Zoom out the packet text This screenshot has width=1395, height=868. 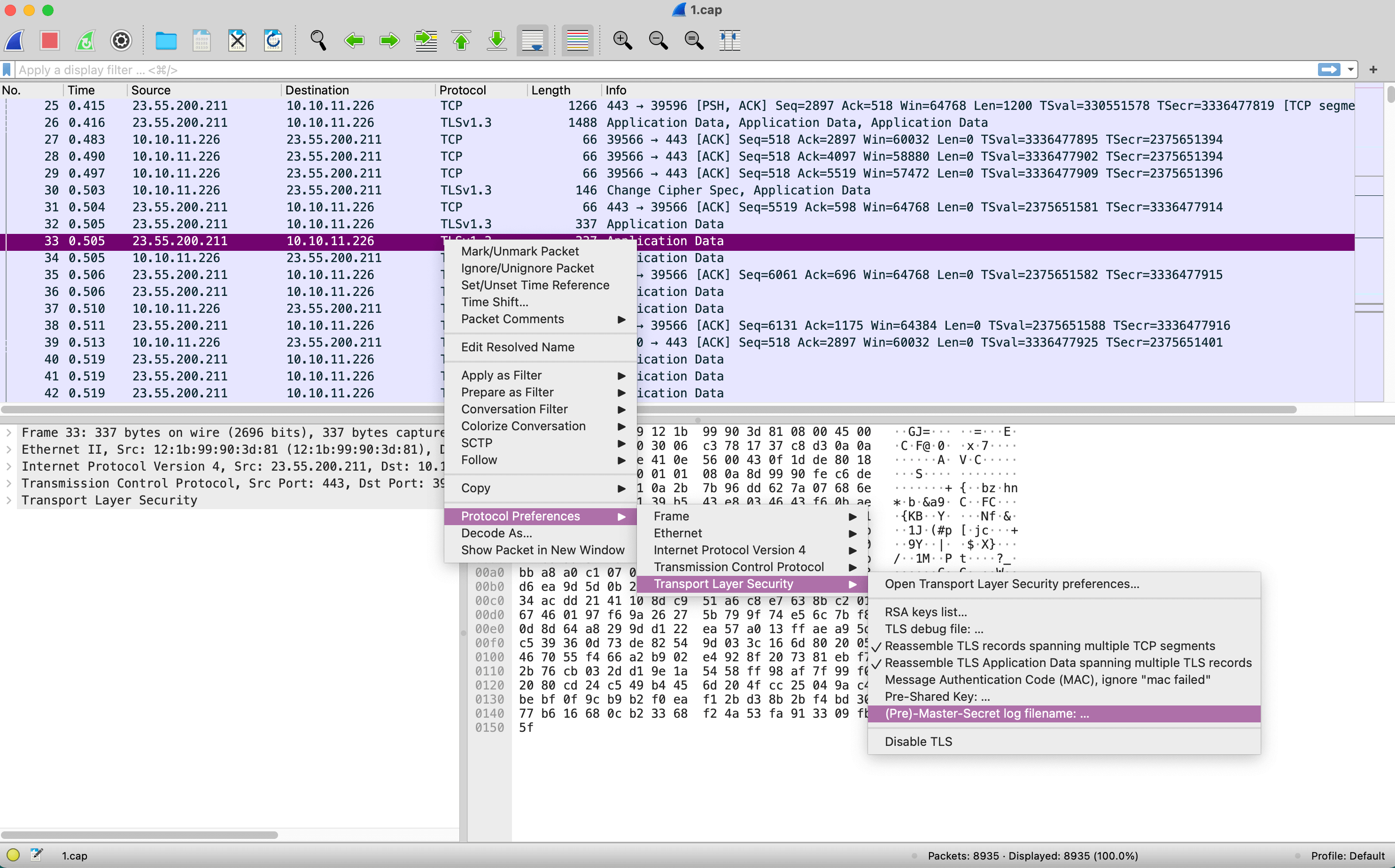tap(658, 41)
